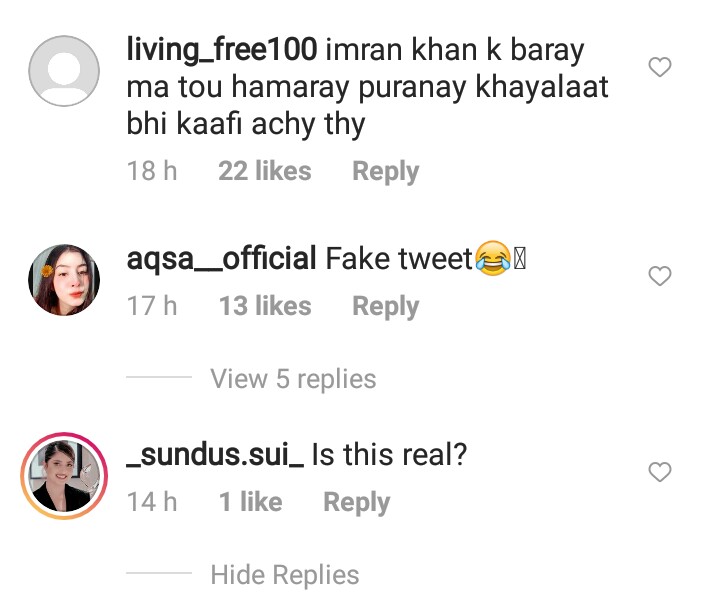The height and width of the screenshot is (605, 713).
Task: Tap heart icon on aqsa__official's comment
Action: click(x=660, y=276)
